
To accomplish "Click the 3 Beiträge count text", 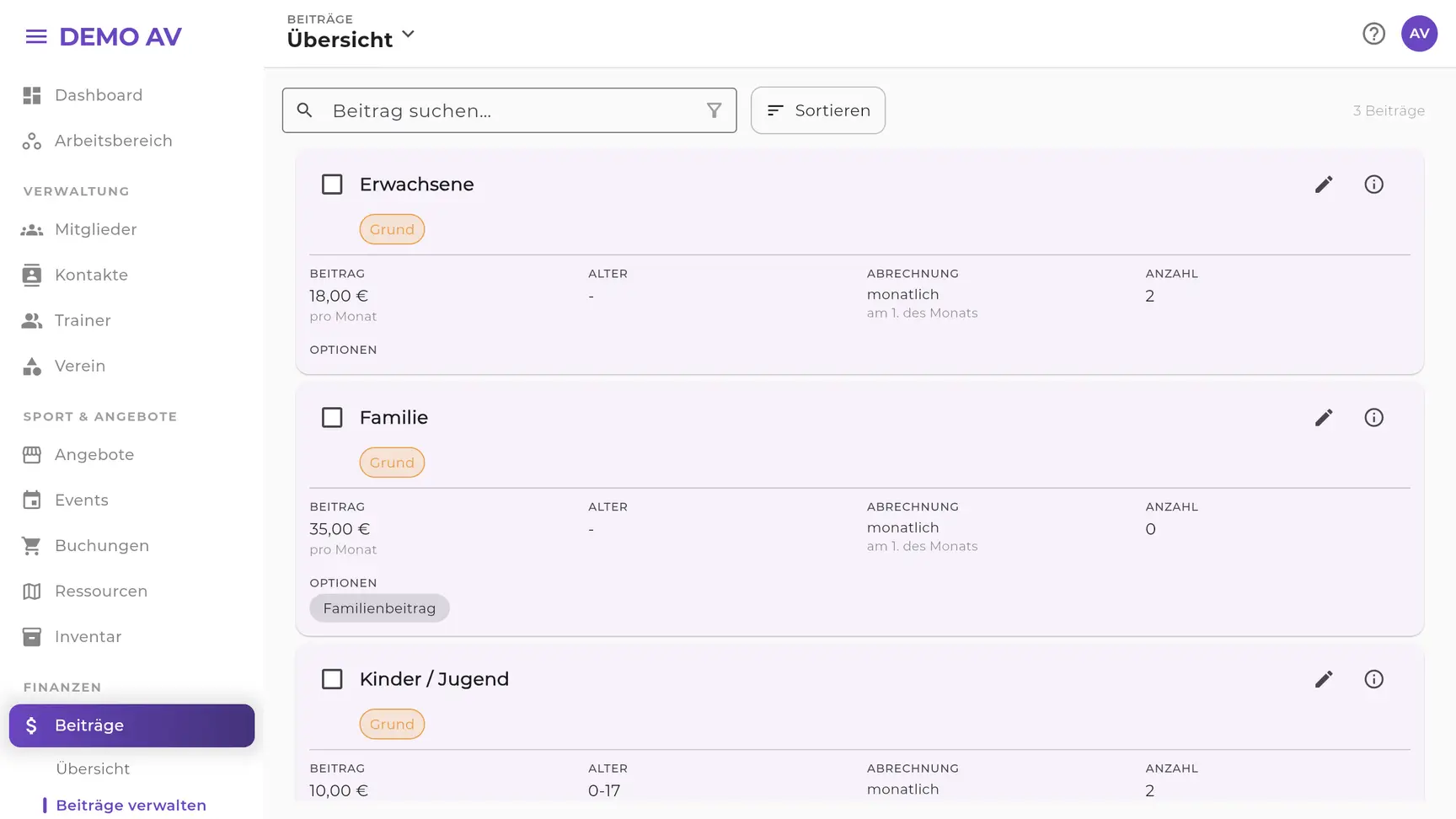I will pyautogui.click(x=1389, y=110).
